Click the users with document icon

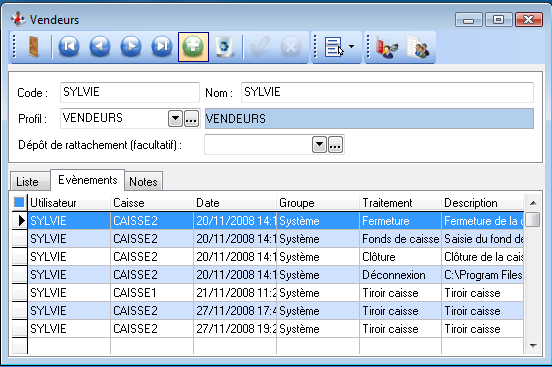pyautogui.click(x=418, y=47)
